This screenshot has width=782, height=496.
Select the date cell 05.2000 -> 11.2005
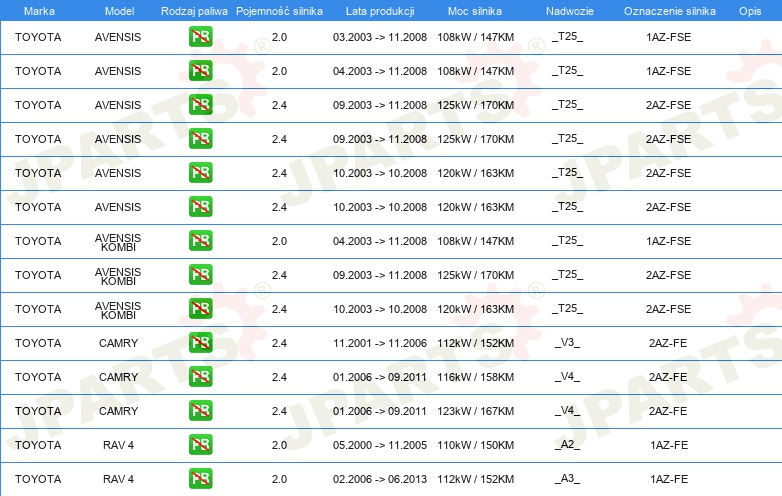coord(380,445)
